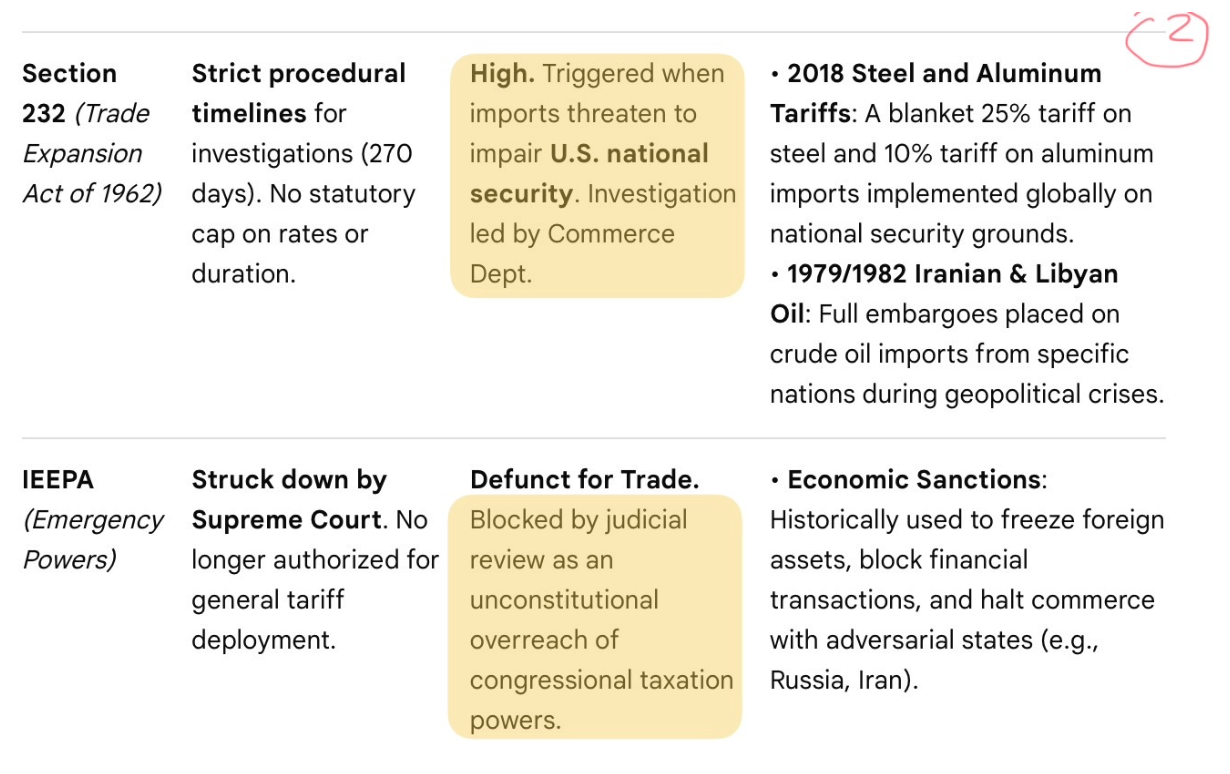Click the '2018 Steel and Aluminum Tariffs' heading

coord(936,93)
